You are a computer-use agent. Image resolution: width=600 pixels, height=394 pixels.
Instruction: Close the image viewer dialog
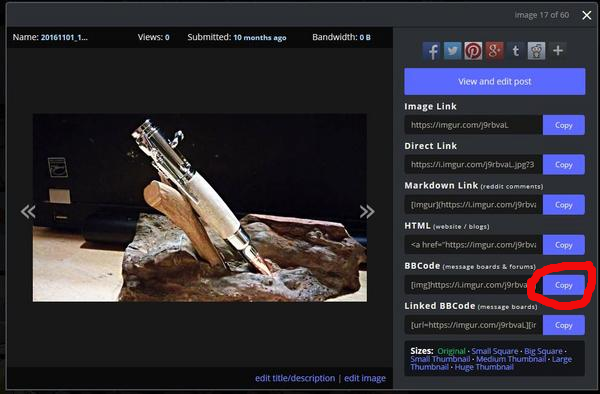pos(586,15)
